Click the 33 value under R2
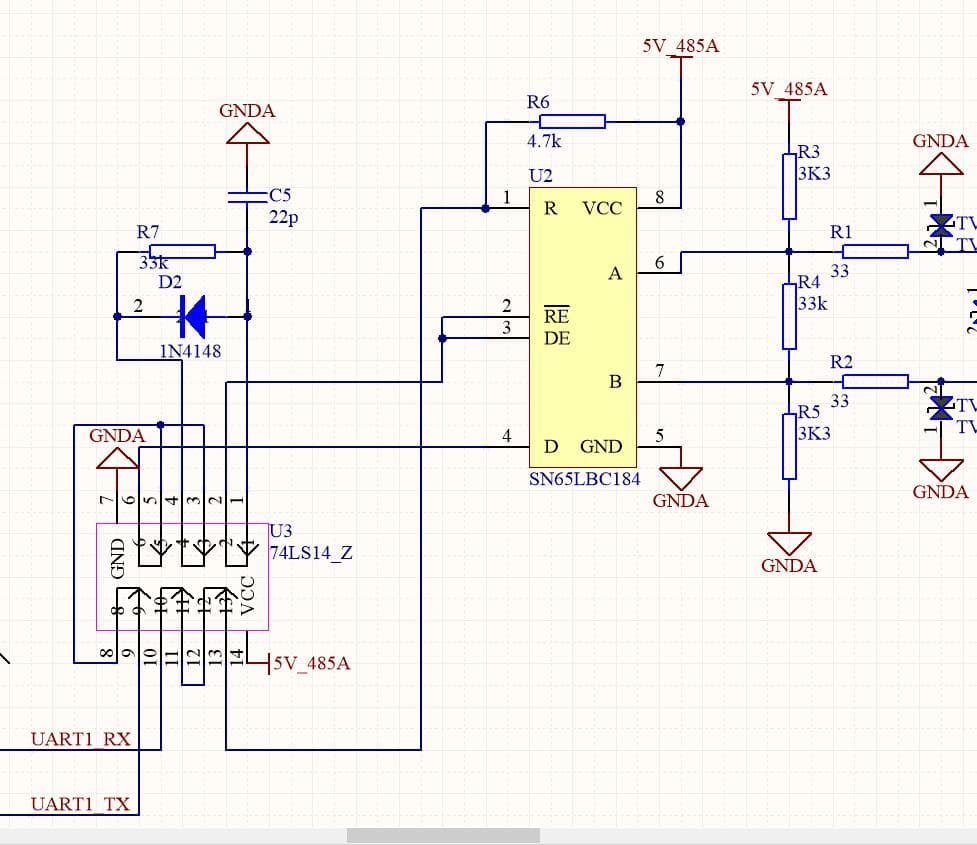977x845 pixels. coord(839,401)
